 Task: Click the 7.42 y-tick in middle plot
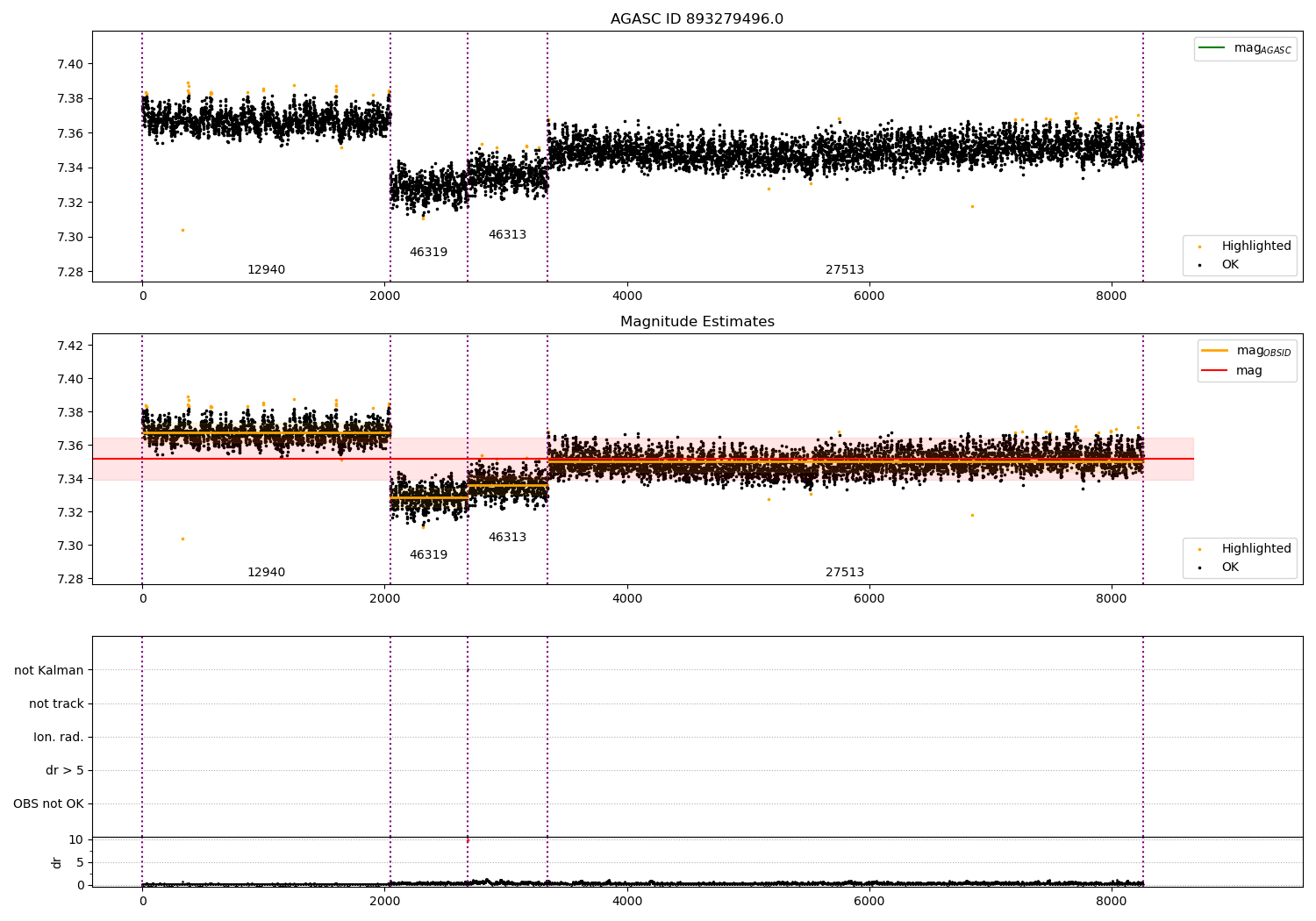tap(70, 346)
